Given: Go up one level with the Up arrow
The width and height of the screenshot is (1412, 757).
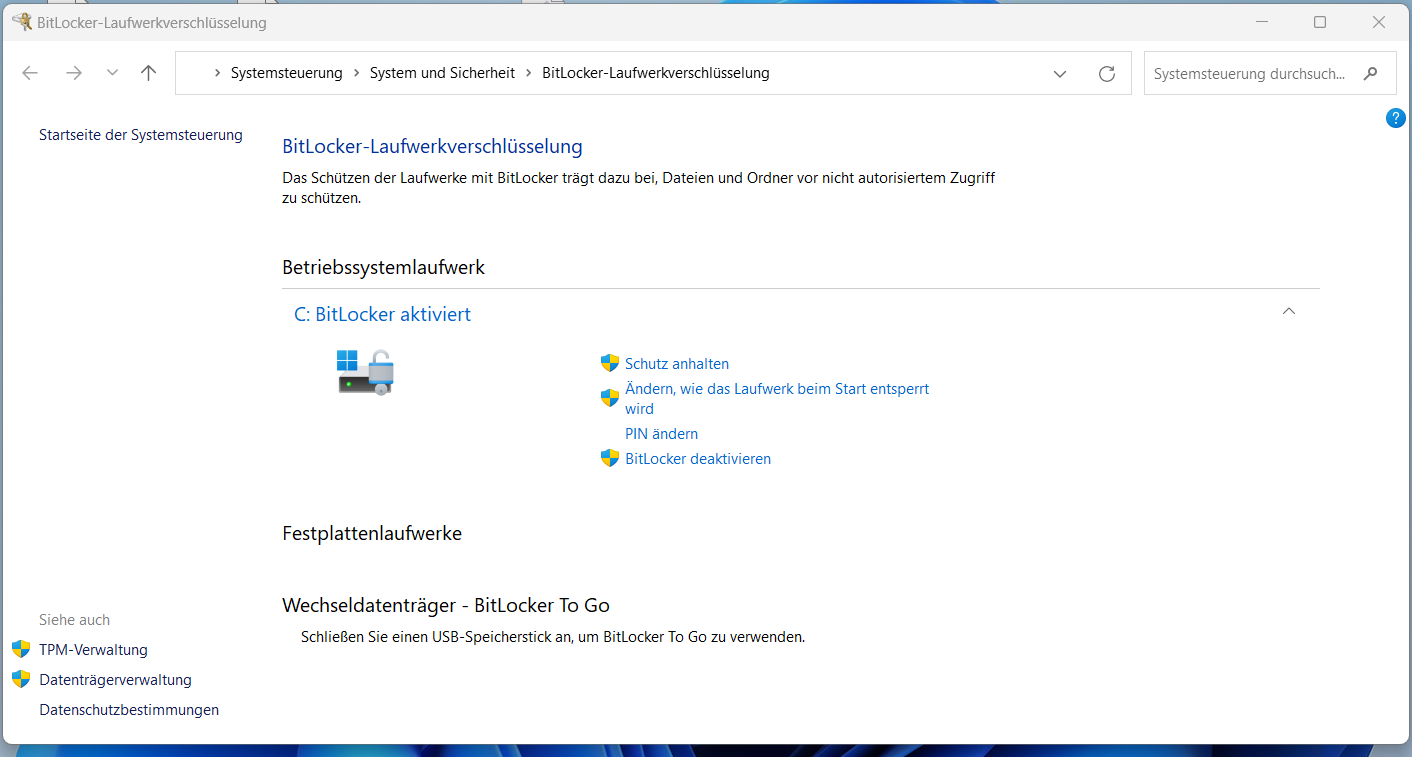Looking at the screenshot, I should pyautogui.click(x=149, y=73).
